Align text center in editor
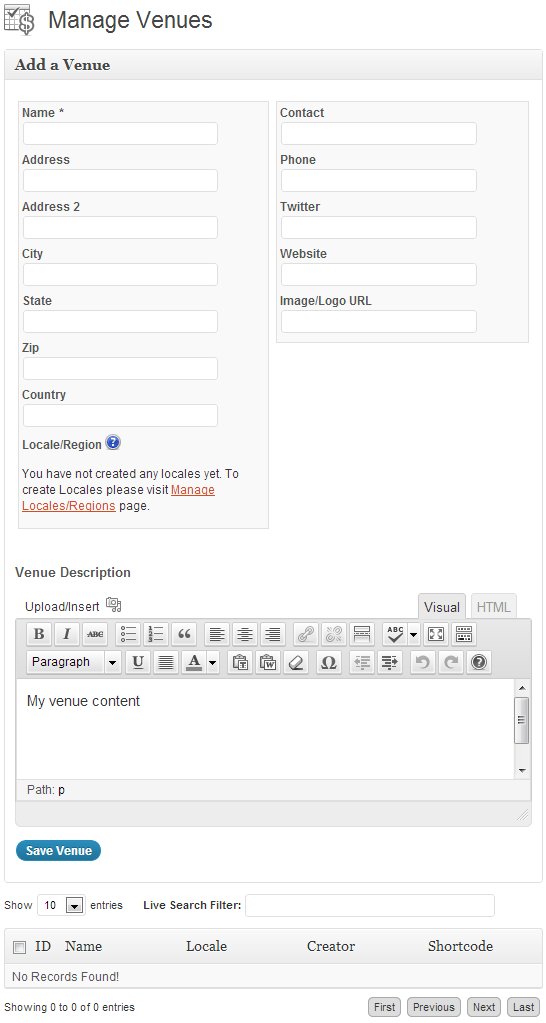546x1023 pixels. click(x=245, y=634)
